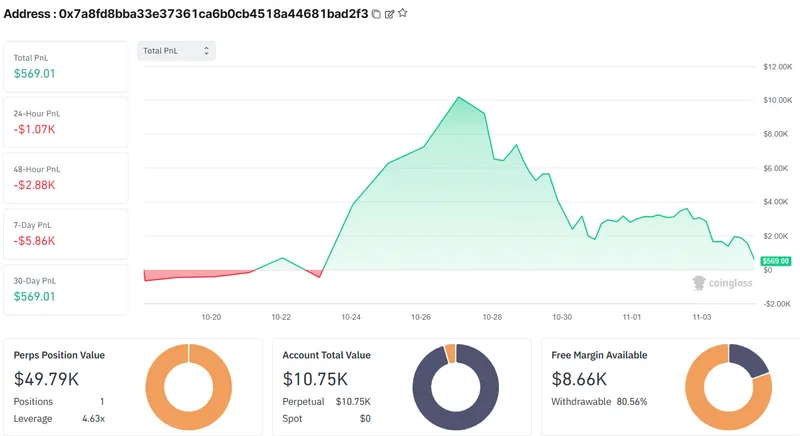Click the Free Margin Available donut chart
The image size is (800, 436).
click(x=728, y=386)
